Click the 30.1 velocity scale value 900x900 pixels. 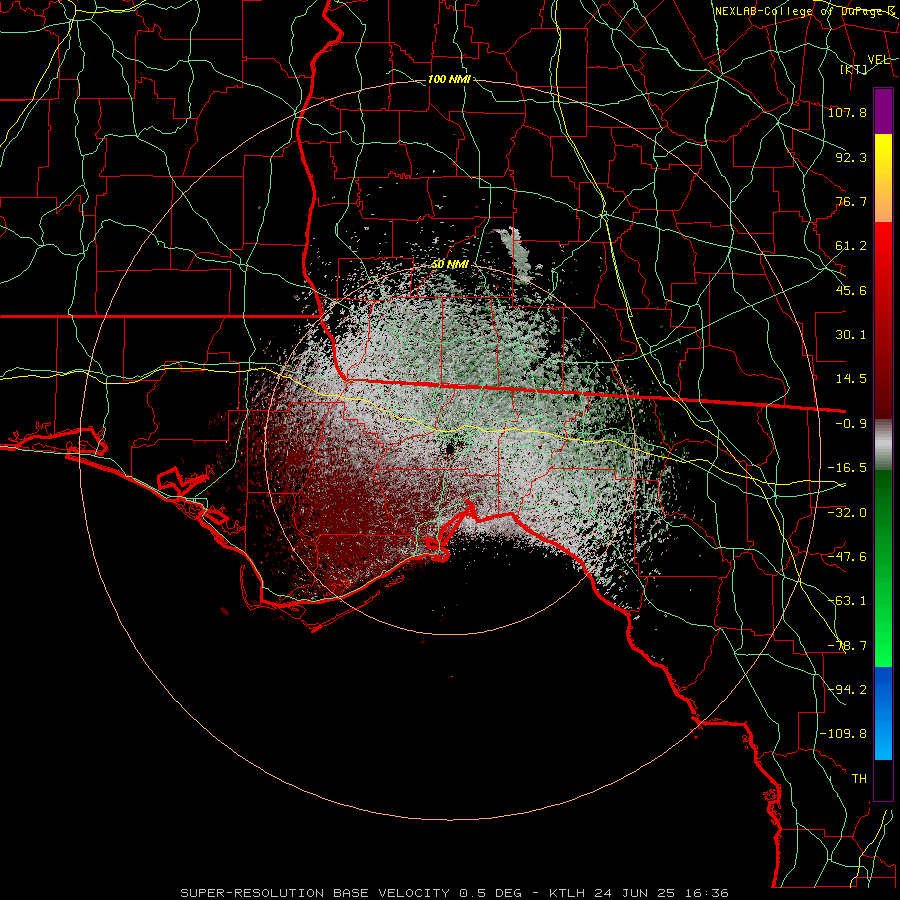851,335
